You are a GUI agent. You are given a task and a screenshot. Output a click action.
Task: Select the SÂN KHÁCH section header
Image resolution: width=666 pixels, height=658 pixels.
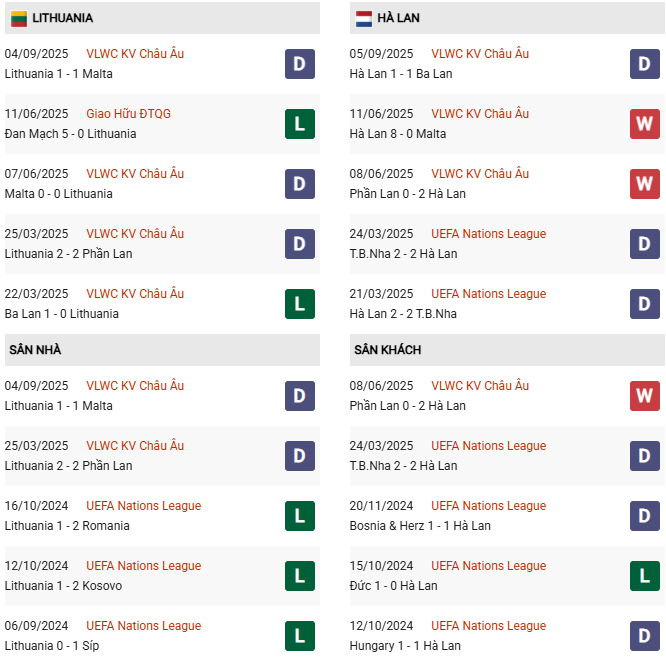coord(387,350)
